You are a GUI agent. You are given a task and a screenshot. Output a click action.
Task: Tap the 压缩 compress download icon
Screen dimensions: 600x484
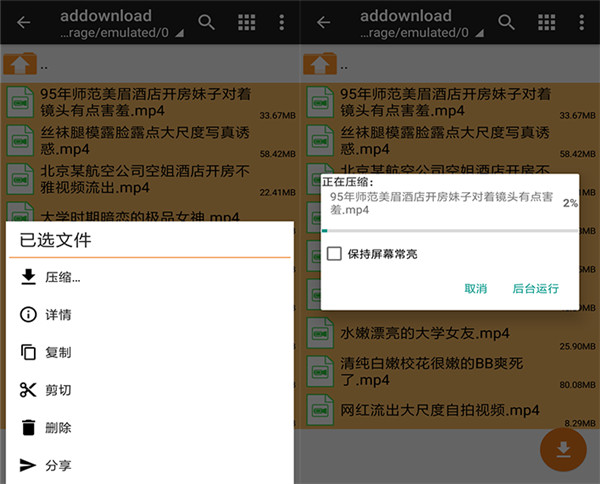[28, 277]
